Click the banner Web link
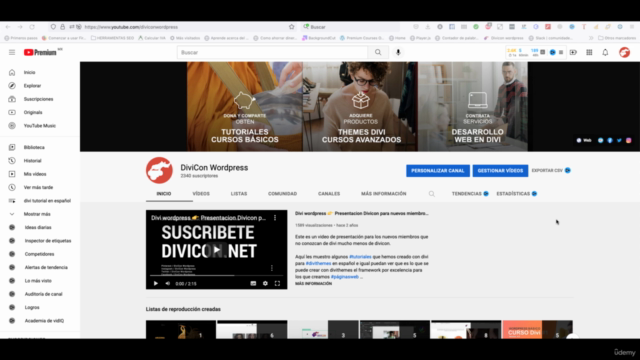Image resolution: width=640 pixels, height=360 pixels. point(584,140)
